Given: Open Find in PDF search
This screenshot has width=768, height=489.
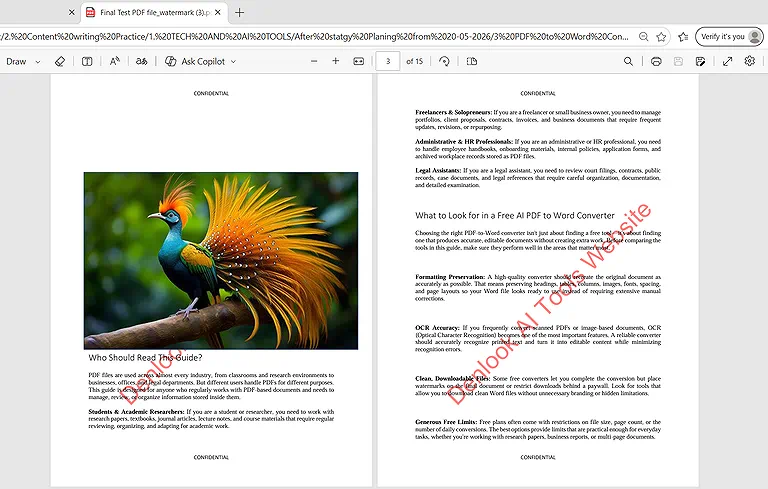Looking at the screenshot, I should 628,61.
